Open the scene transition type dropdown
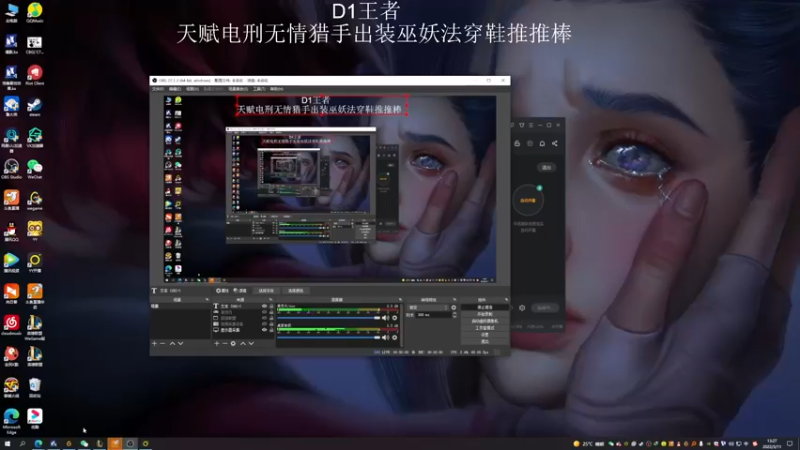Image resolution: width=800 pixels, height=450 pixels. (428, 308)
